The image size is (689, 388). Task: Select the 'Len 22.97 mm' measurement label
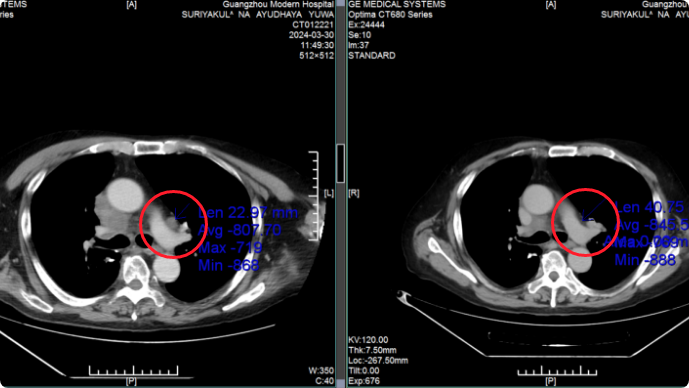(x=248, y=213)
